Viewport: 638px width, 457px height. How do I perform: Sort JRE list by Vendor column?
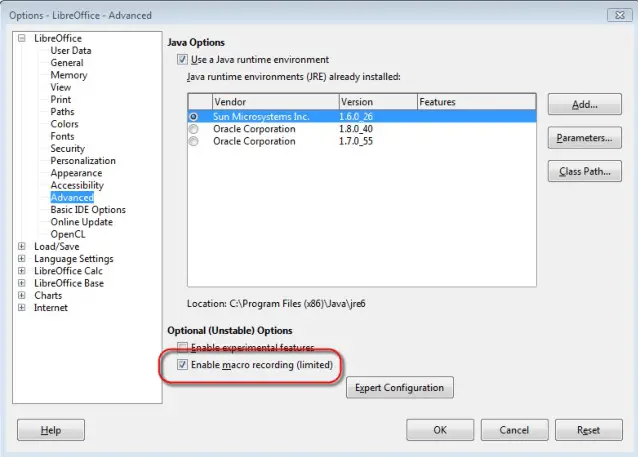coord(275,102)
